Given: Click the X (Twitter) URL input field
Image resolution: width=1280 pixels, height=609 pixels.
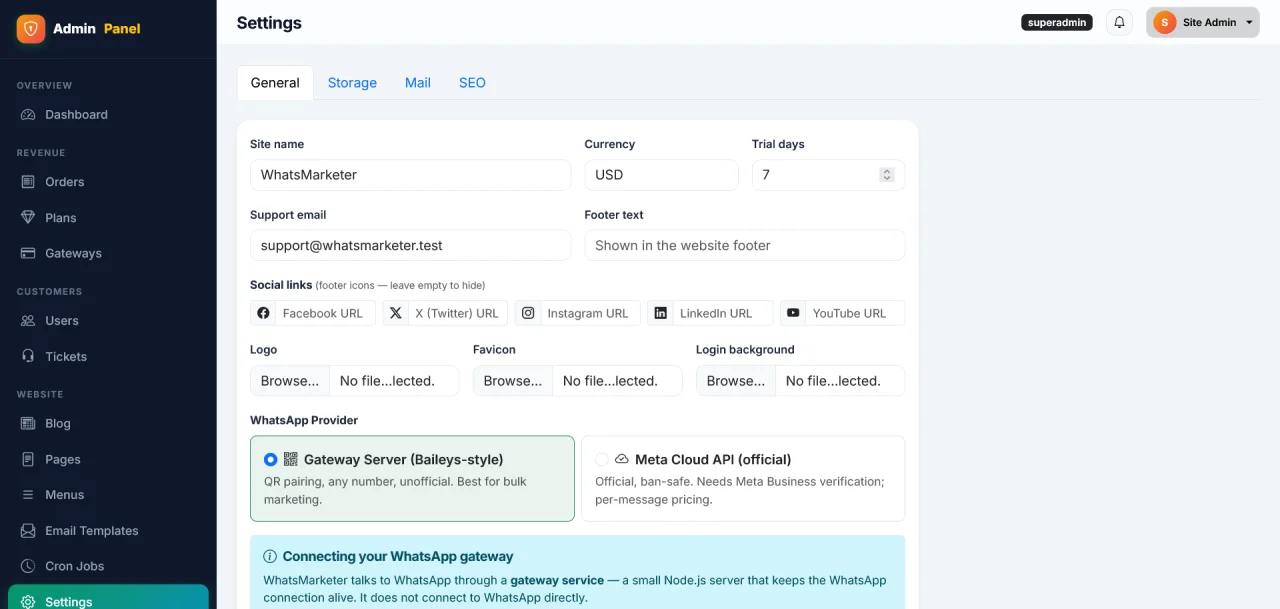Looking at the screenshot, I should coord(458,313).
